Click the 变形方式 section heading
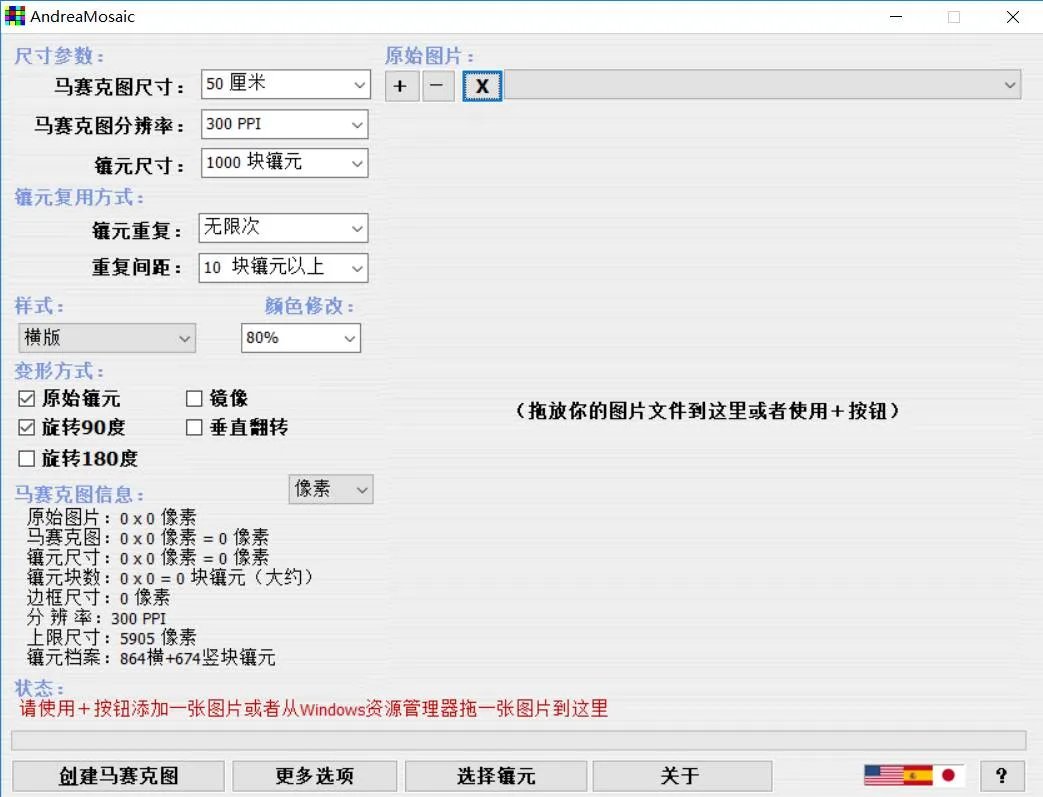1043x797 pixels. point(59,371)
